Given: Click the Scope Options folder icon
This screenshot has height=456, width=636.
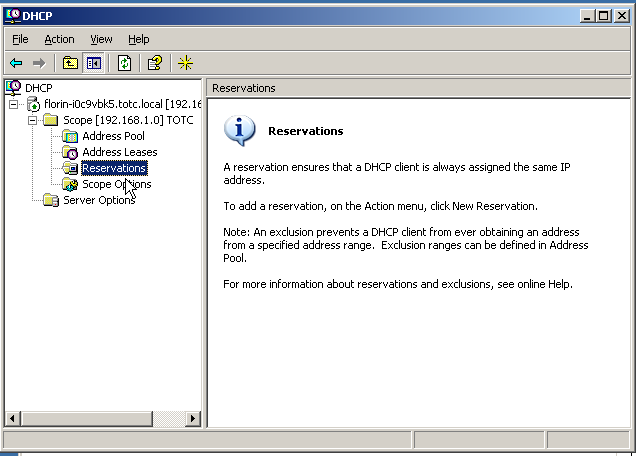Looking at the screenshot, I should click(70, 184).
